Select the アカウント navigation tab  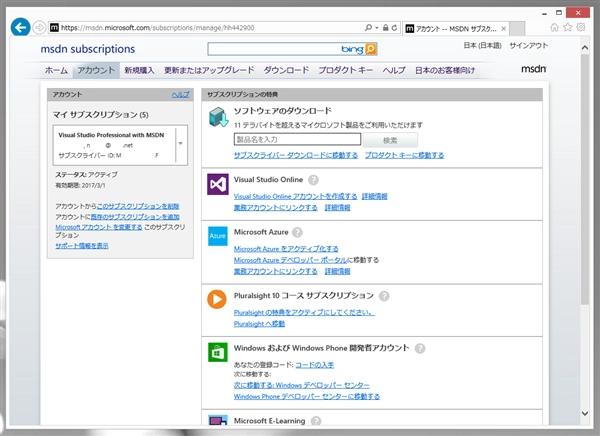(x=96, y=70)
